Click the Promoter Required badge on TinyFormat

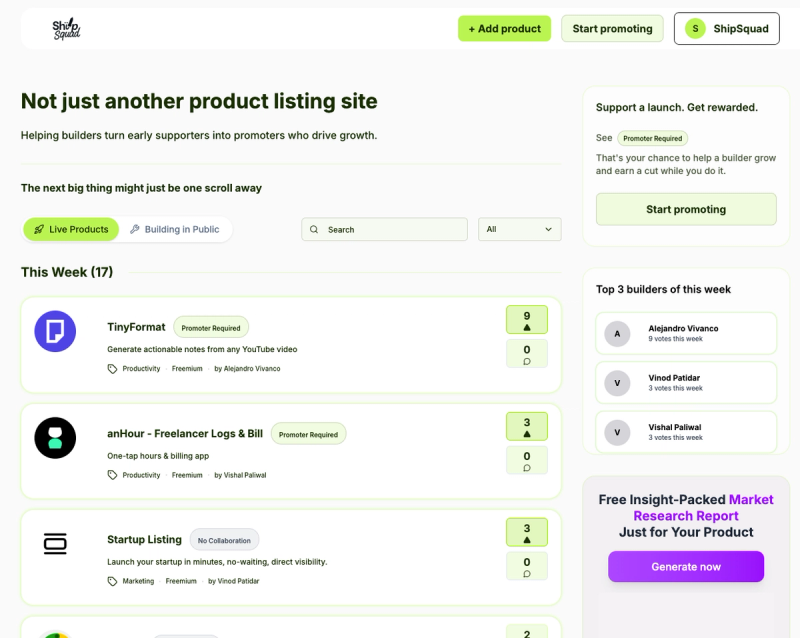(211, 328)
